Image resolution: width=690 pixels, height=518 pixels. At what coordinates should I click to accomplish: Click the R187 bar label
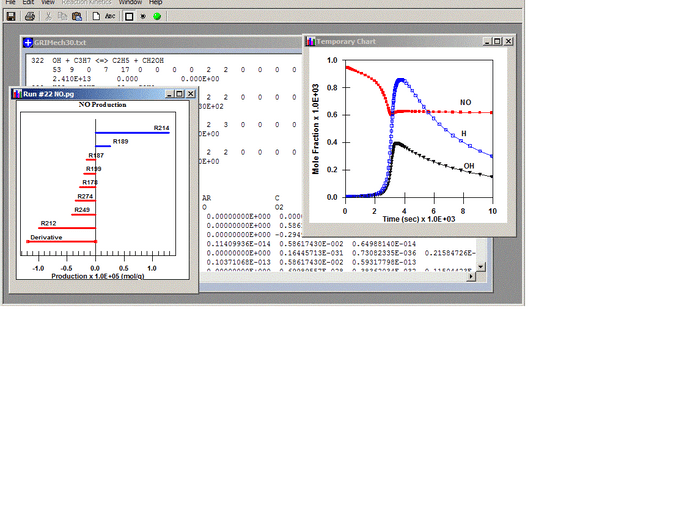pos(96,155)
